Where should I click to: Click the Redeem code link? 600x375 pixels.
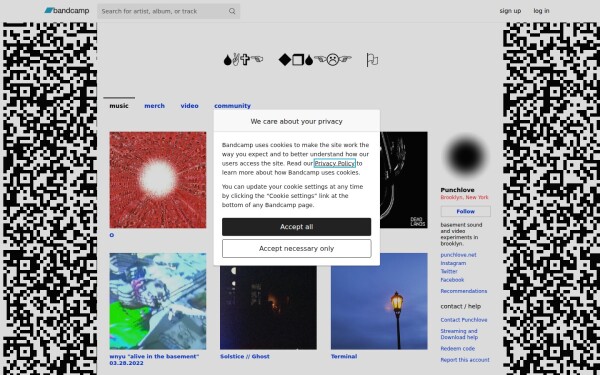[458, 349]
